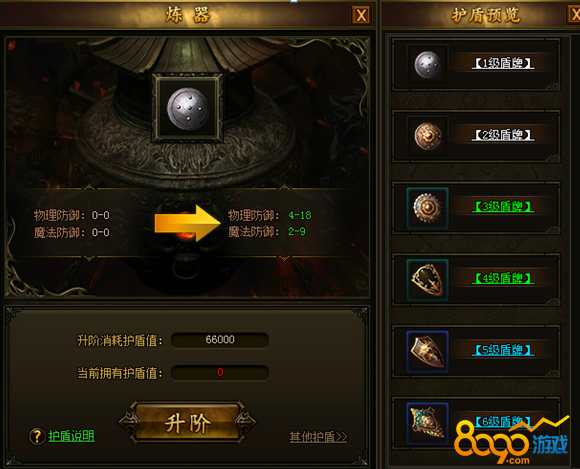Select the green 【4级盾牌】 label
The width and height of the screenshot is (580, 469).
coord(503,279)
